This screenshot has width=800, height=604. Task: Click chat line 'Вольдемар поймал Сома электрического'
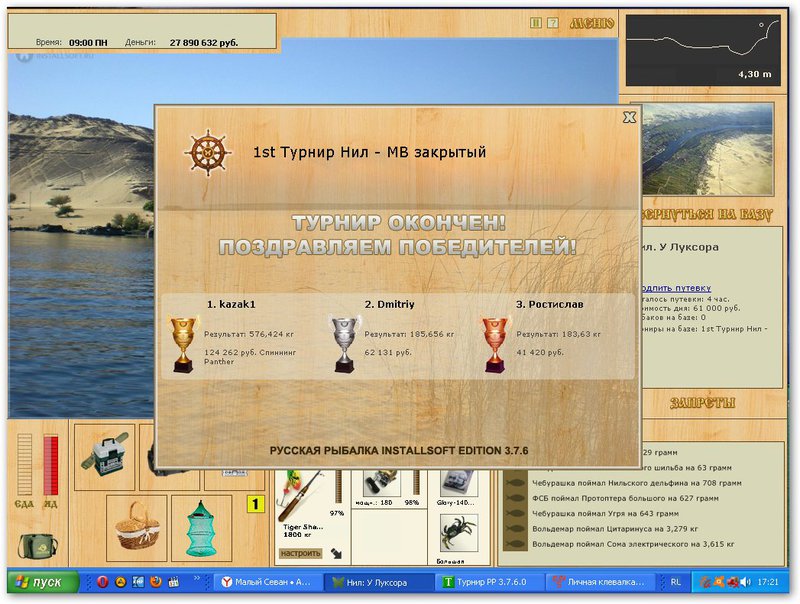633,544
